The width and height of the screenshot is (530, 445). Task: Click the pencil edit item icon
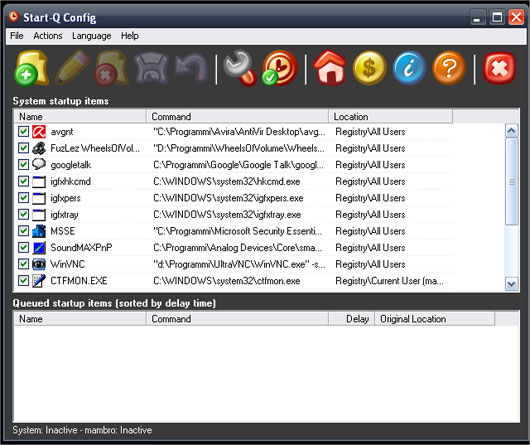(72, 67)
